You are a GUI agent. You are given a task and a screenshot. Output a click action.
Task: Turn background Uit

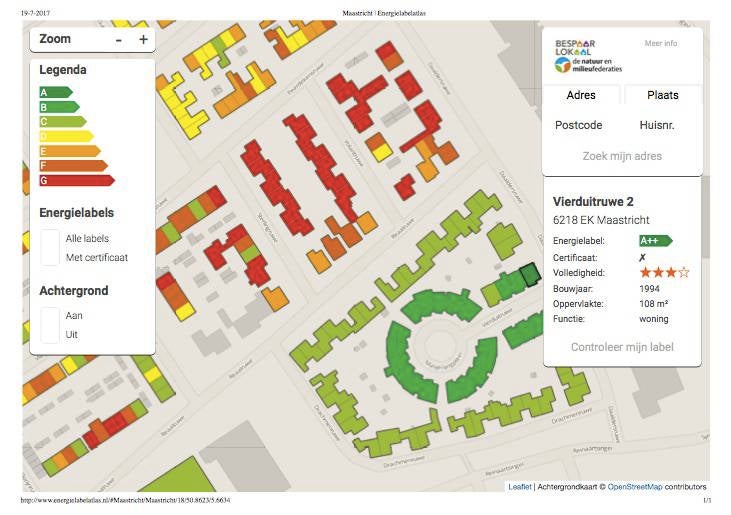coord(71,334)
